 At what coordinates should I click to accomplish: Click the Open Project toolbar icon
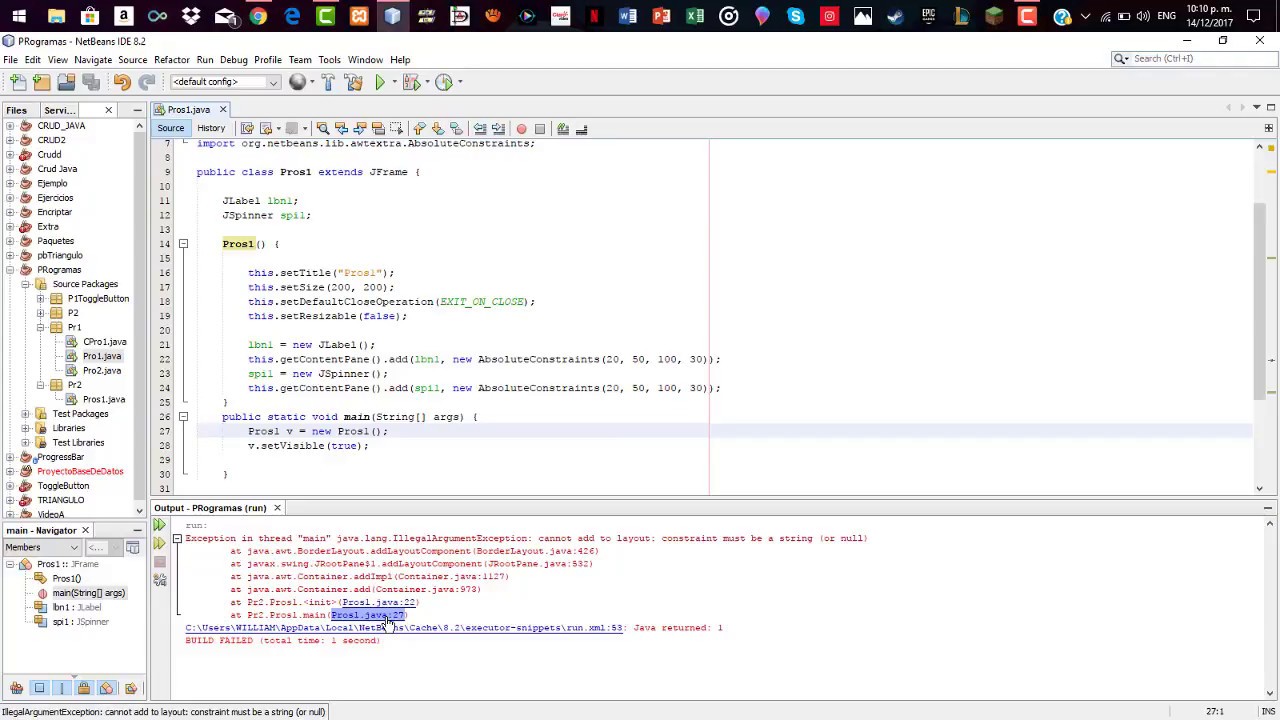[66, 82]
